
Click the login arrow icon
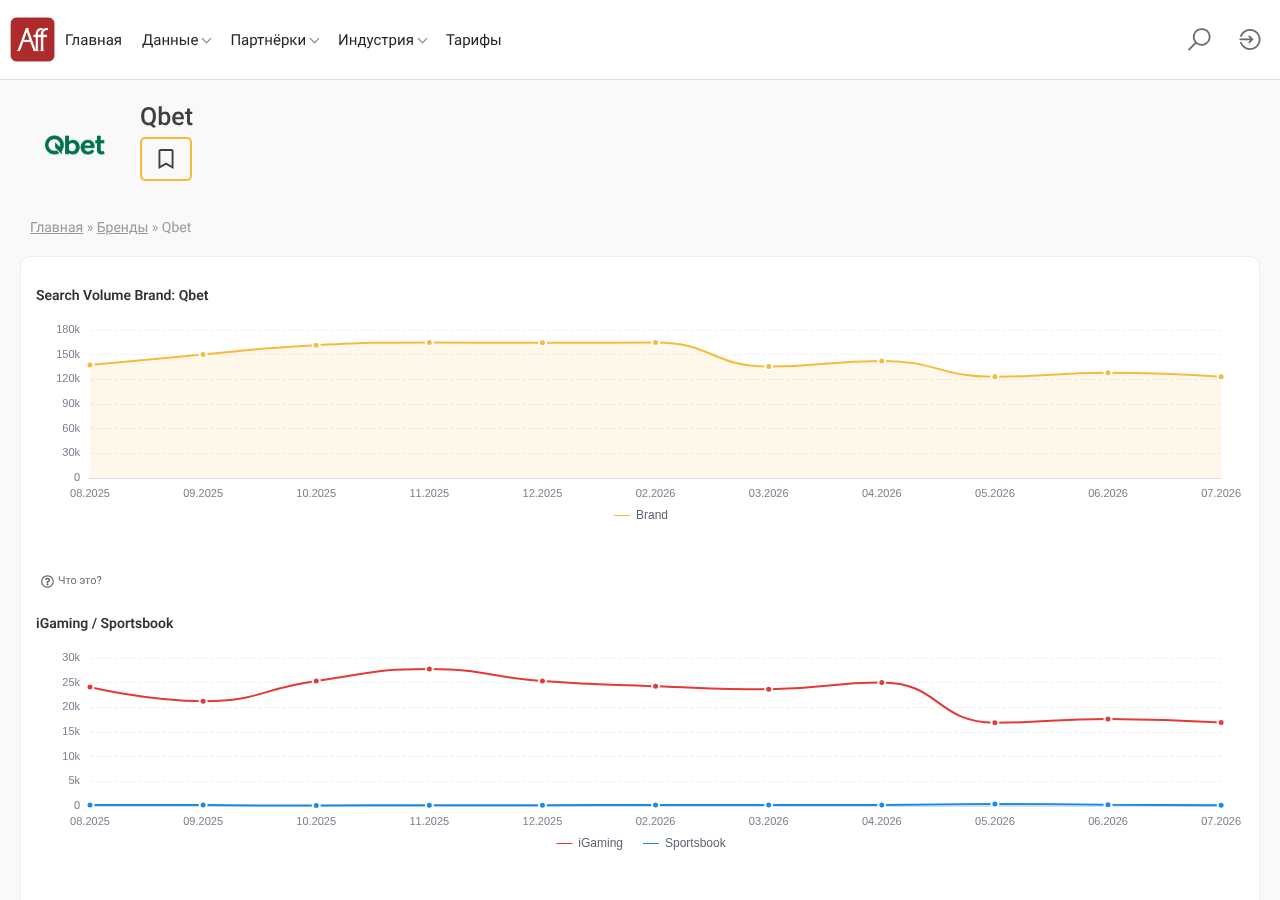tap(1250, 40)
